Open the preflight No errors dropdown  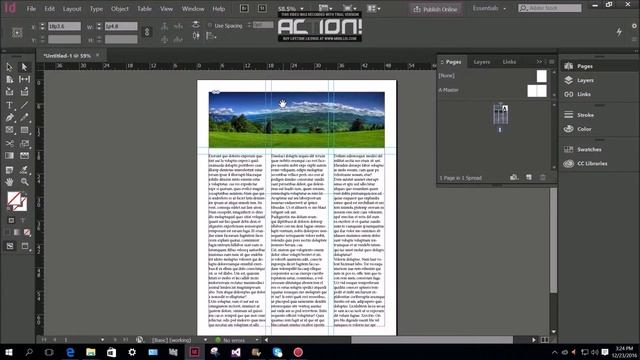tap(257, 340)
